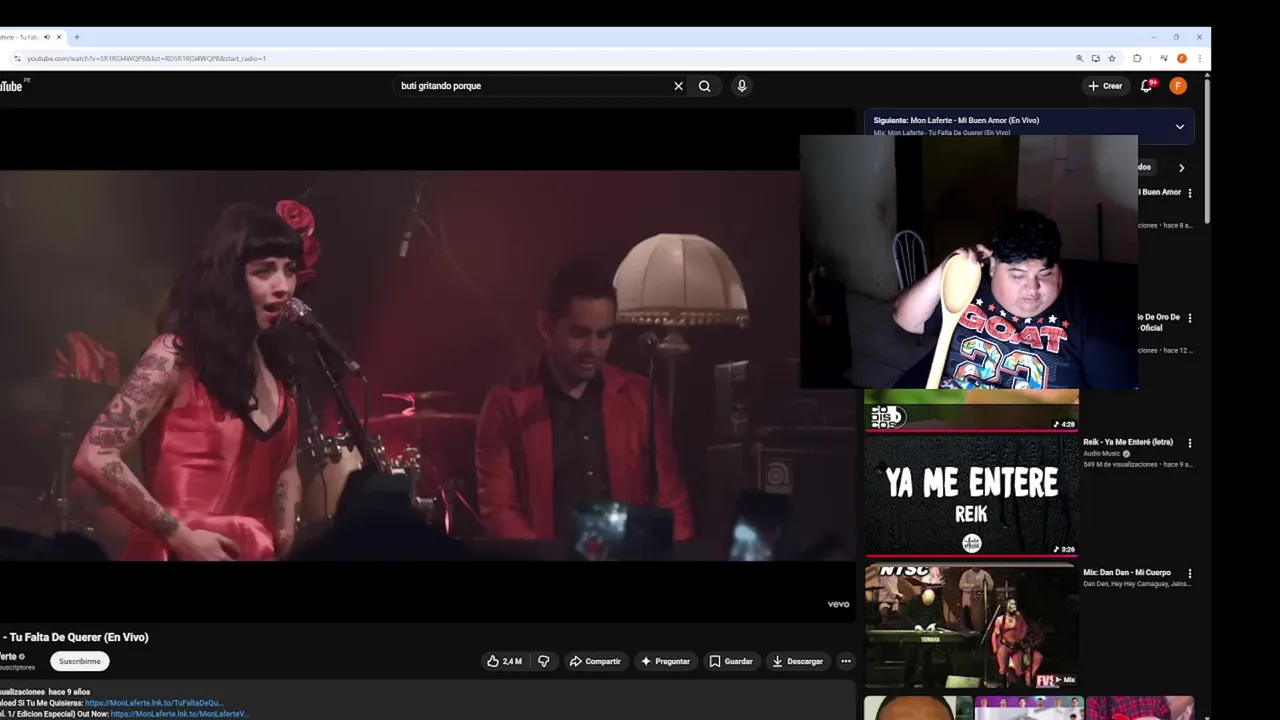1280x720 pixels.
Task: Click the chips row next arrow
Action: 1181,168
